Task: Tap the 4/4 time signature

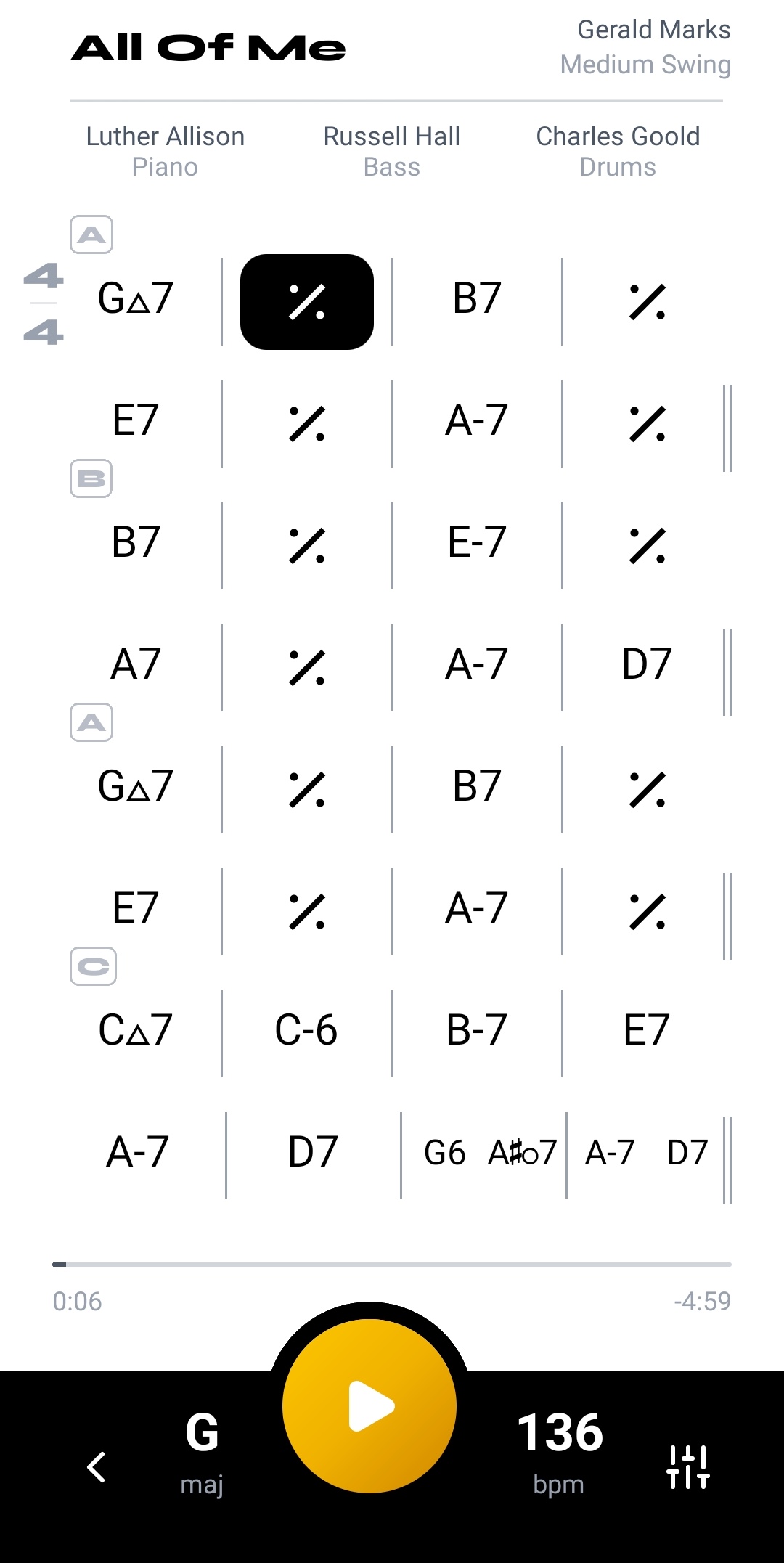Action: (44, 303)
